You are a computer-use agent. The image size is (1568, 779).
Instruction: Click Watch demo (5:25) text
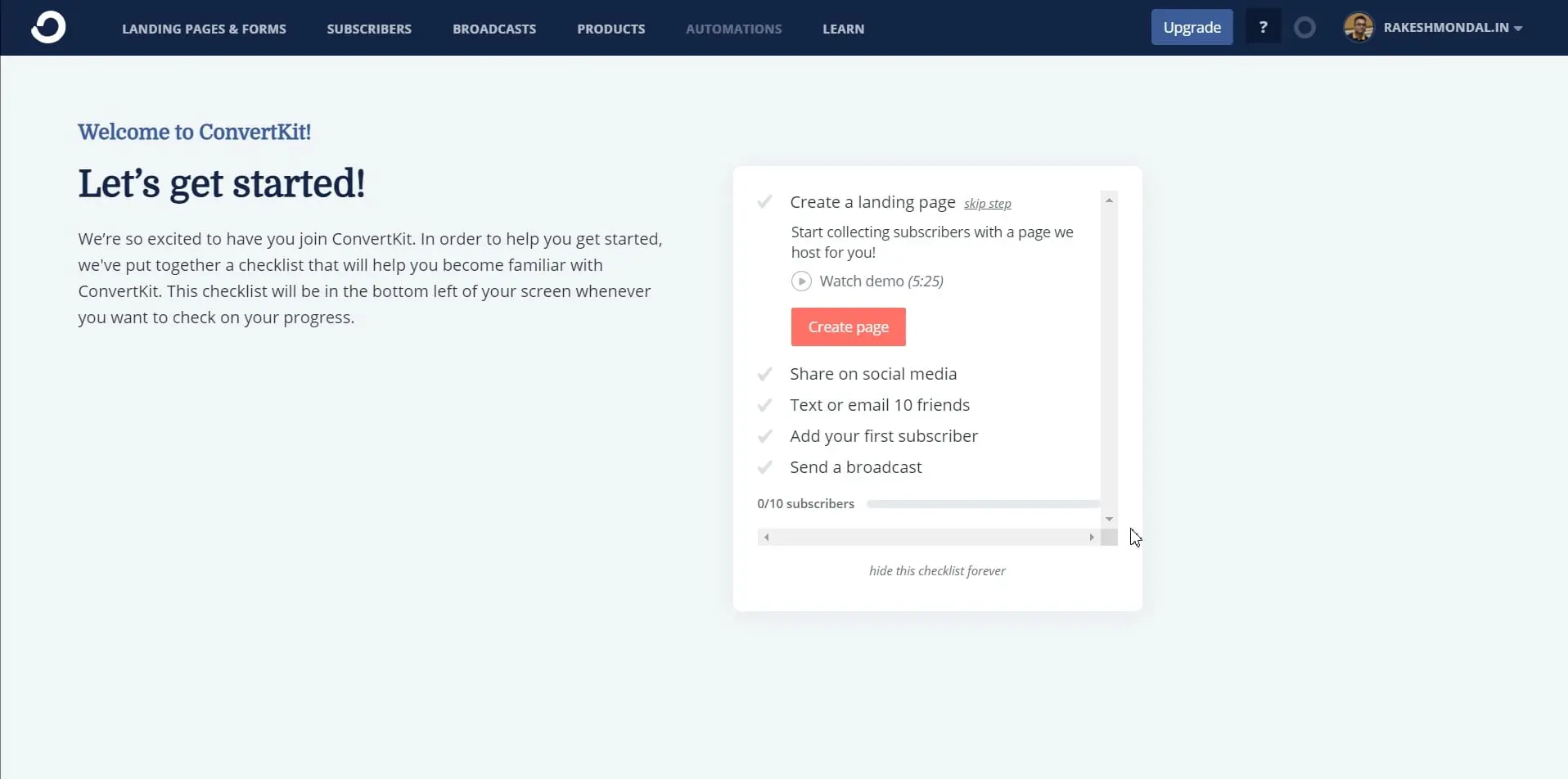pyautogui.click(x=881, y=281)
